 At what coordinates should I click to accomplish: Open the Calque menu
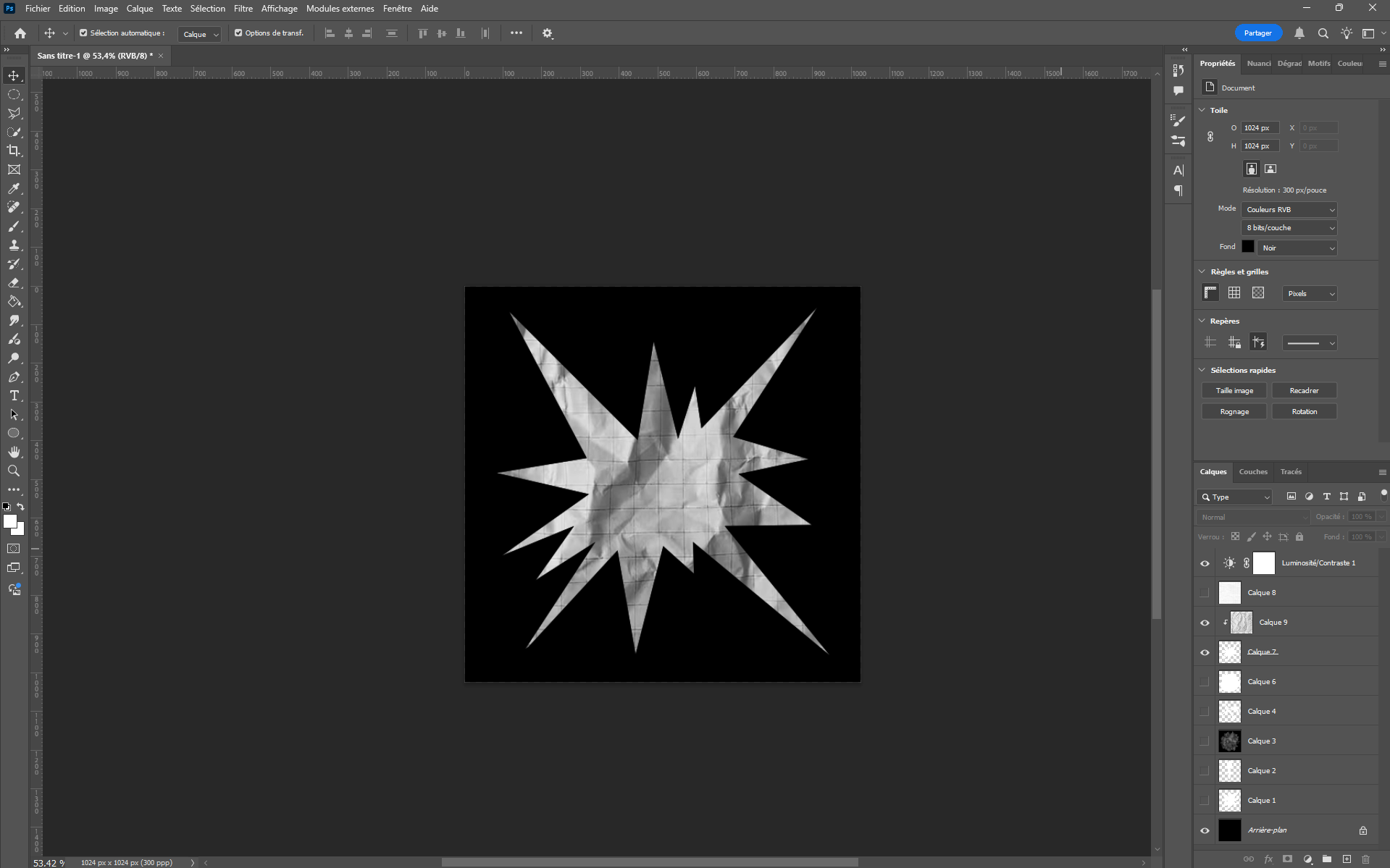[140, 9]
